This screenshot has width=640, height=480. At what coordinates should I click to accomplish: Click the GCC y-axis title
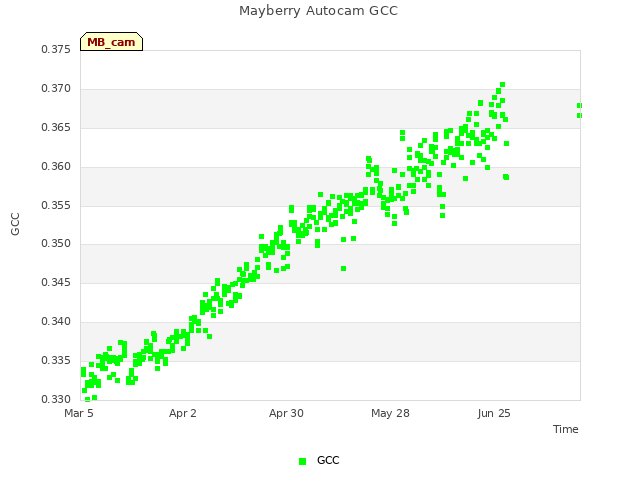coord(15,224)
